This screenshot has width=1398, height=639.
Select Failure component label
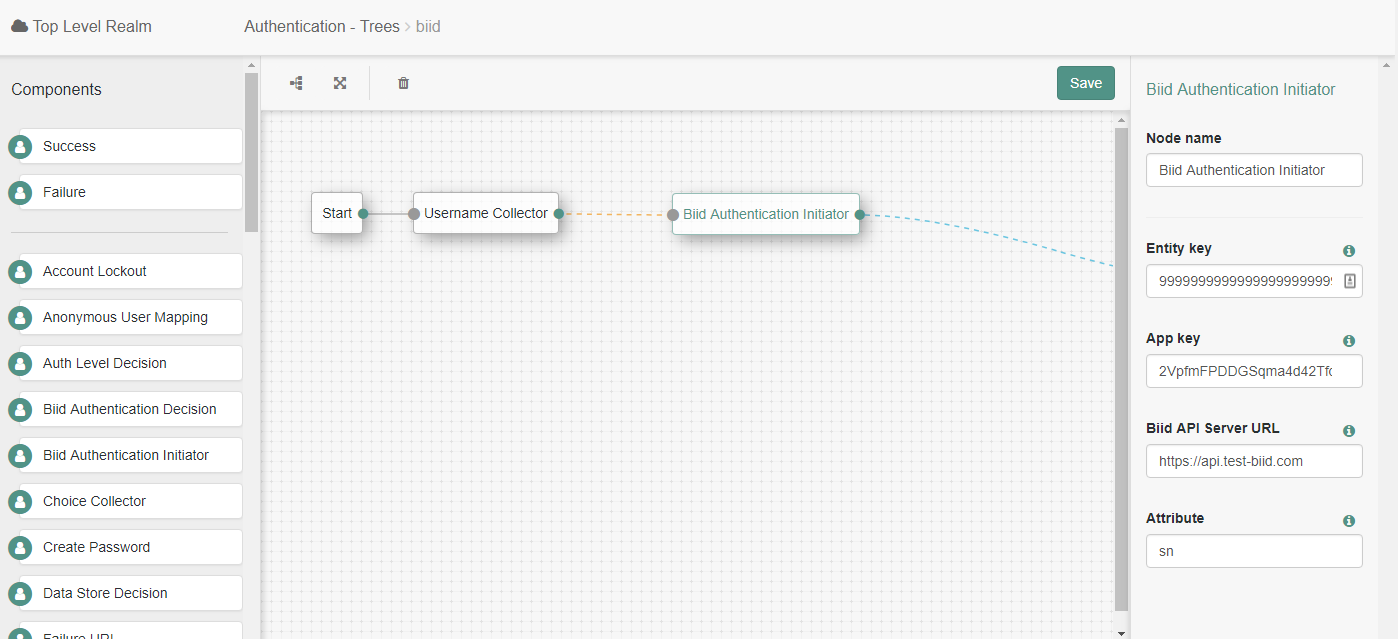pyautogui.click(x=64, y=192)
